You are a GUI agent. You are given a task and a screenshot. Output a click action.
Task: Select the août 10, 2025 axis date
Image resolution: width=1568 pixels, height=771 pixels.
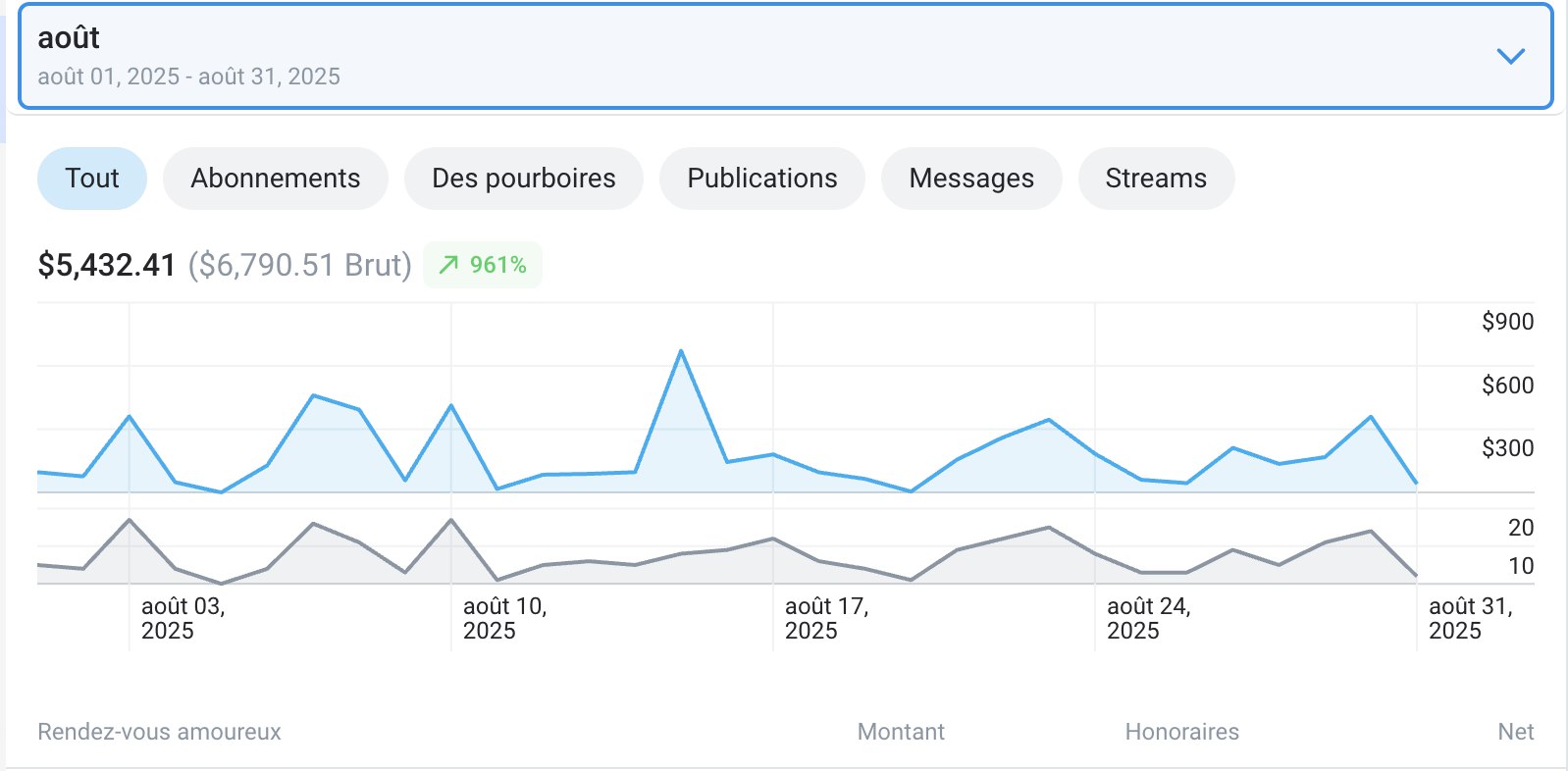point(504,618)
